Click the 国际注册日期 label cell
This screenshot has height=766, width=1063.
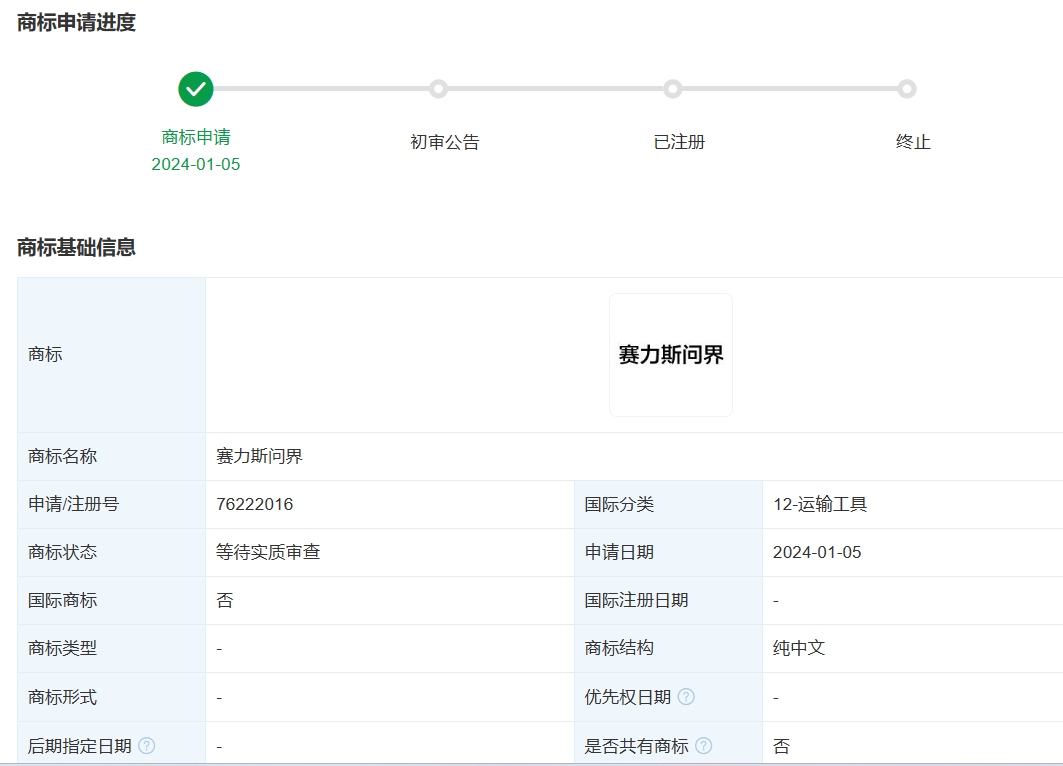point(668,601)
